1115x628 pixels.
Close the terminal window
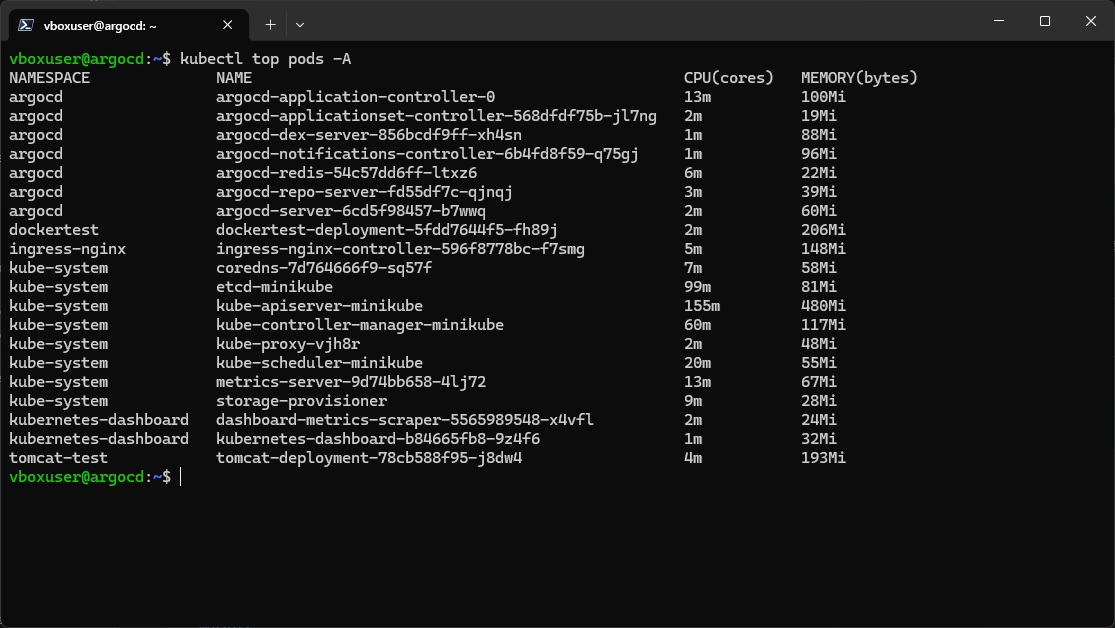pyautogui.click(x=1091, y=21)
